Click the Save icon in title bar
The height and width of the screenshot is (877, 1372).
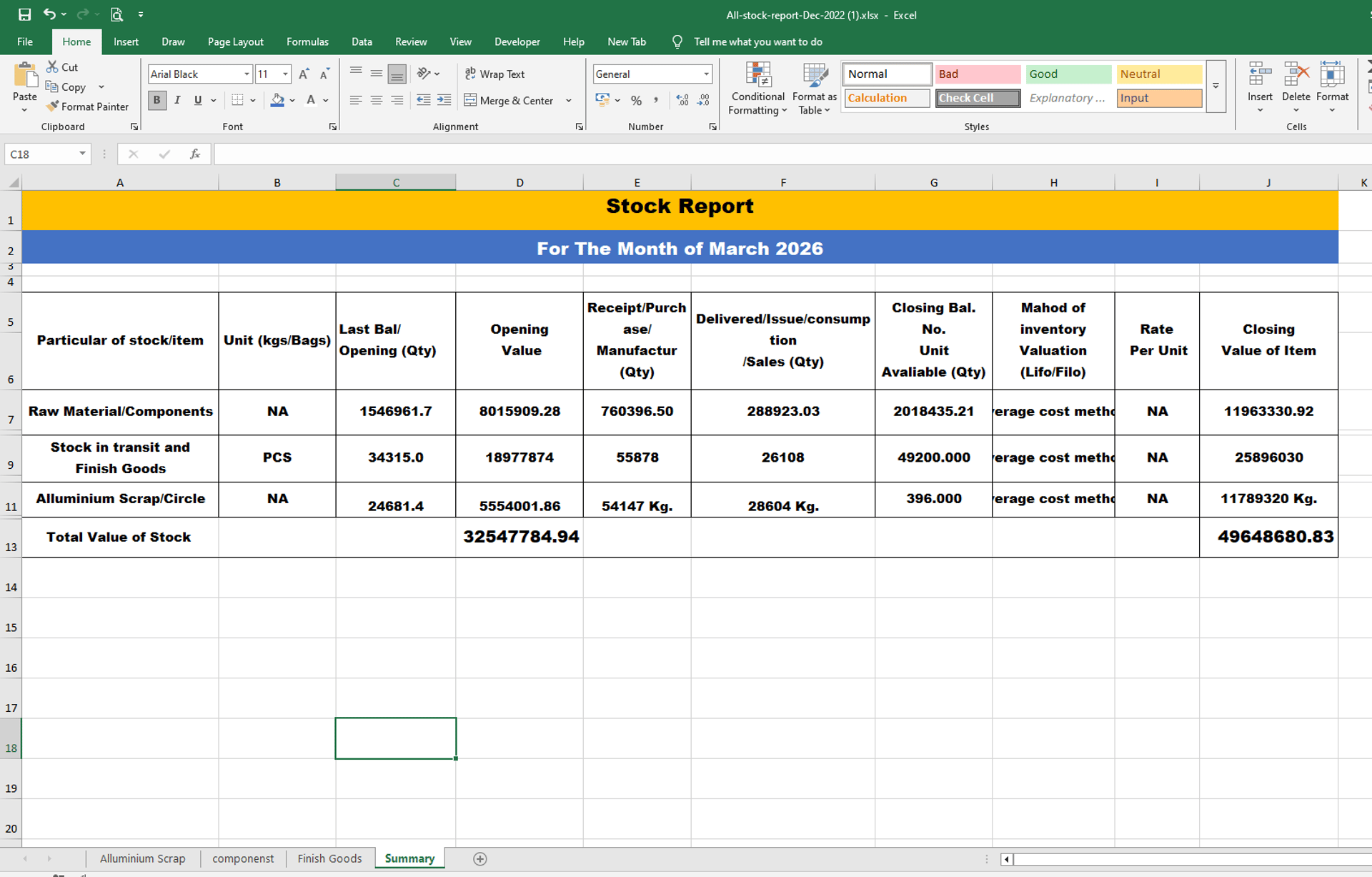pos(24,14)
